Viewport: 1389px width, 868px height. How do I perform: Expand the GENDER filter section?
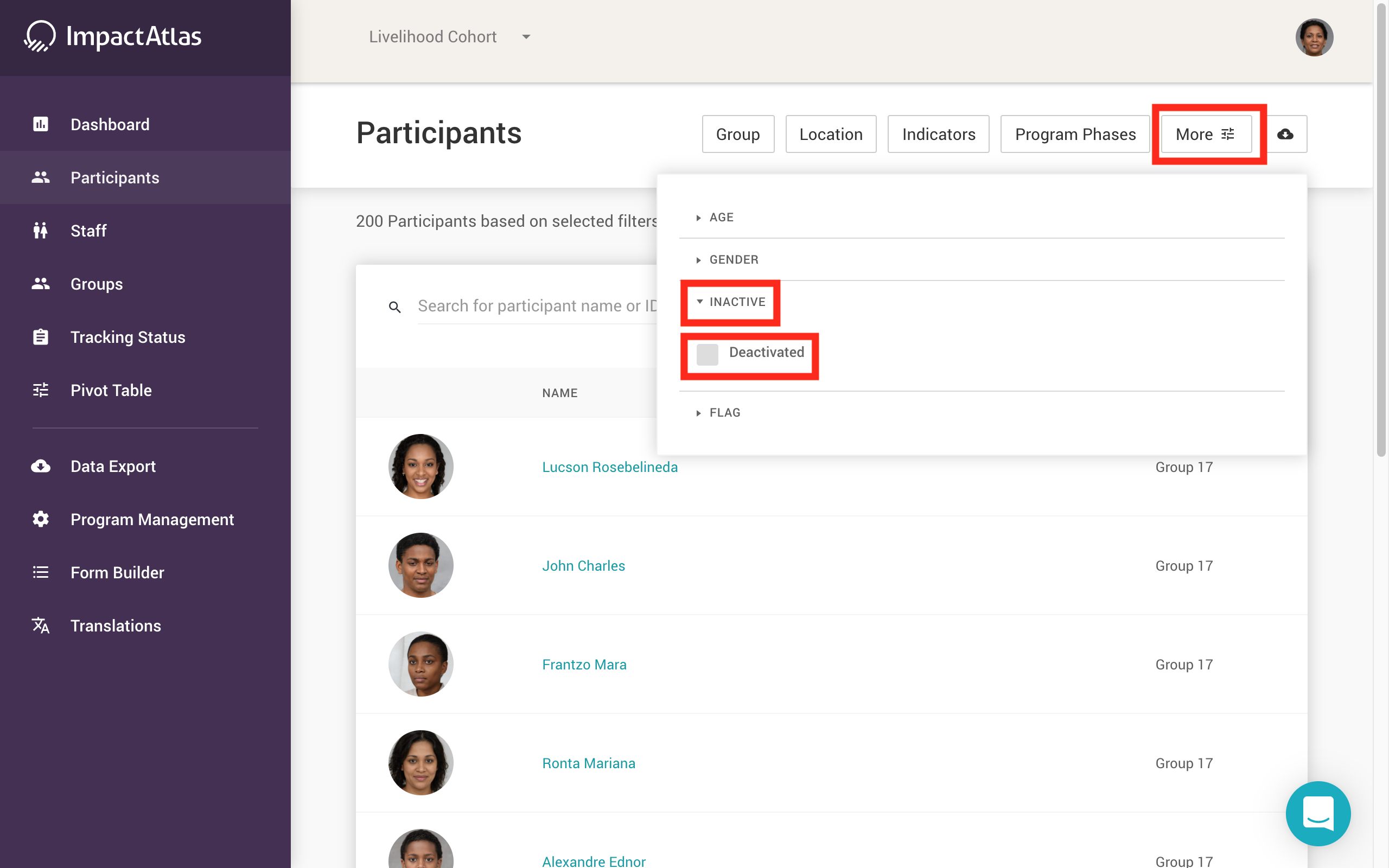click(x=733, y=259)
